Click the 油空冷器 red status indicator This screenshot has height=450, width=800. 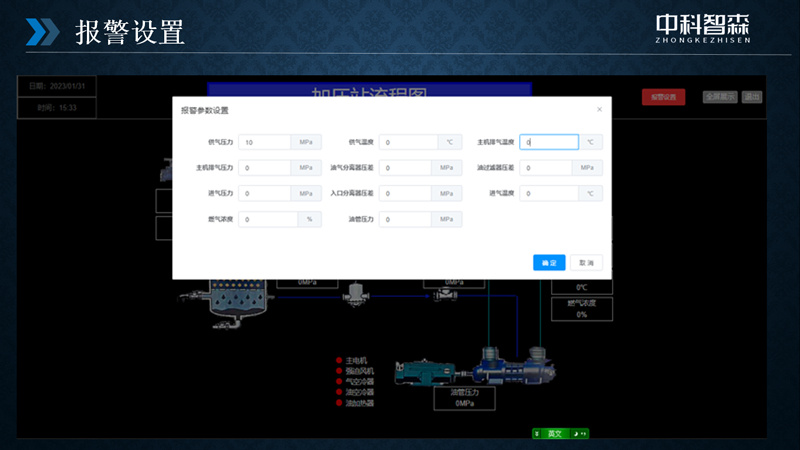(339, 392)
